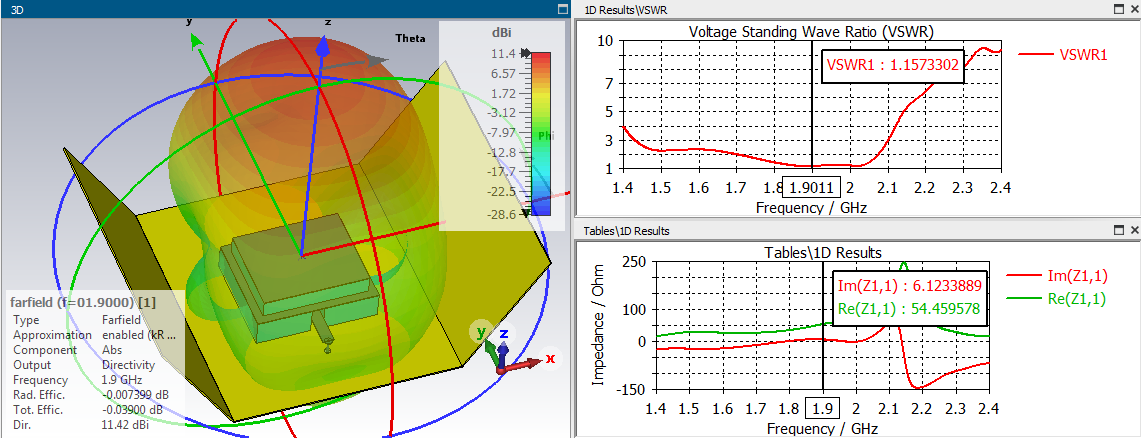
Task: Click the Im(Z1,1) : 6.1233889 marker readout
Action: click(908, 285)
